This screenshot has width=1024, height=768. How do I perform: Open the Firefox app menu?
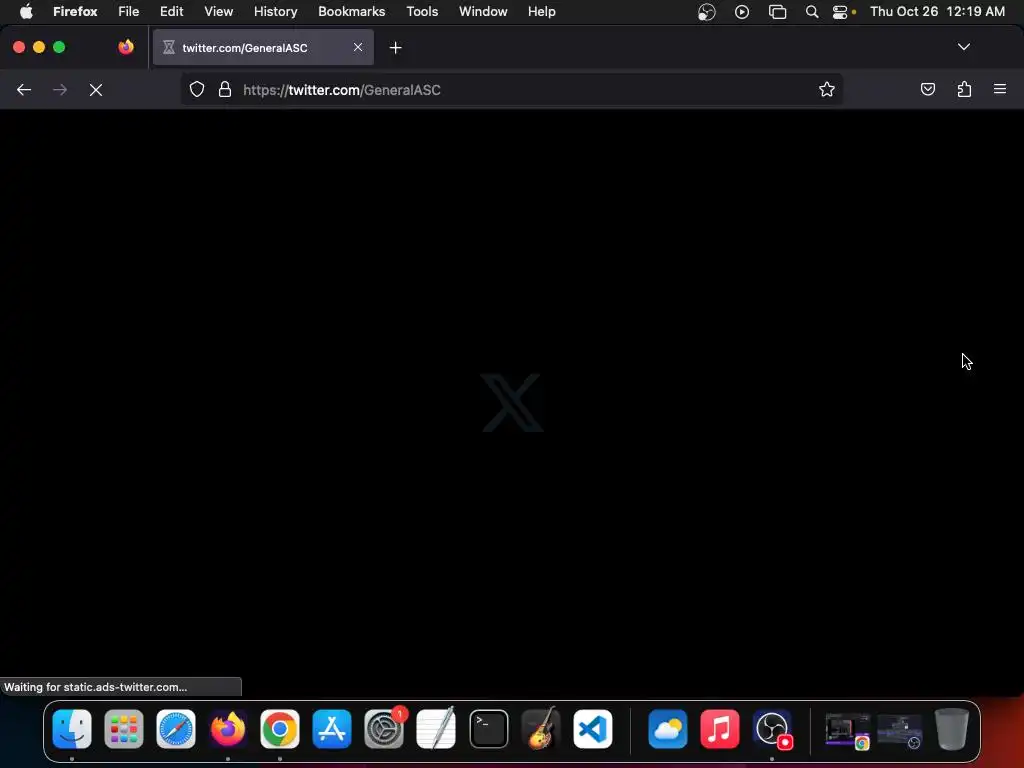tap(75, 12)
